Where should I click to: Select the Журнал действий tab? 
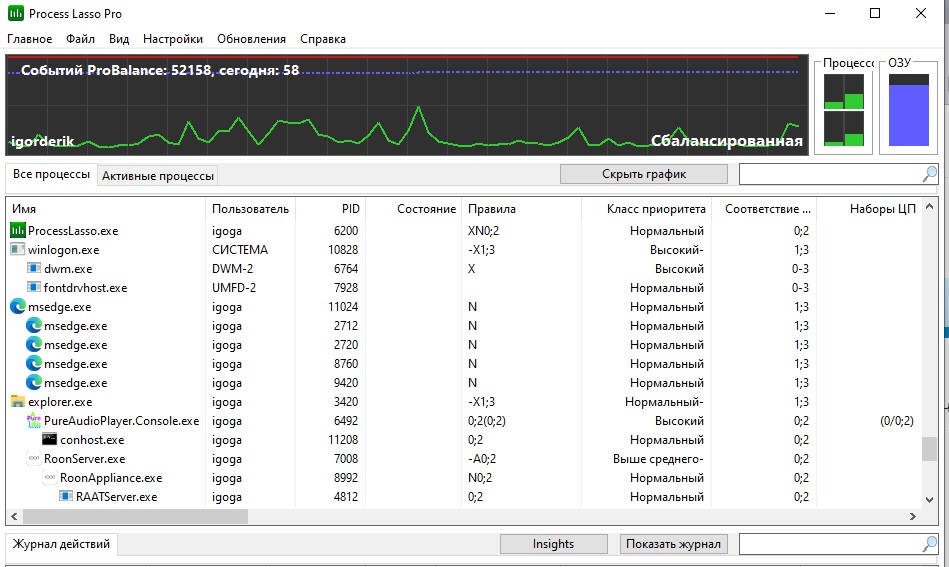coord(61,544)
